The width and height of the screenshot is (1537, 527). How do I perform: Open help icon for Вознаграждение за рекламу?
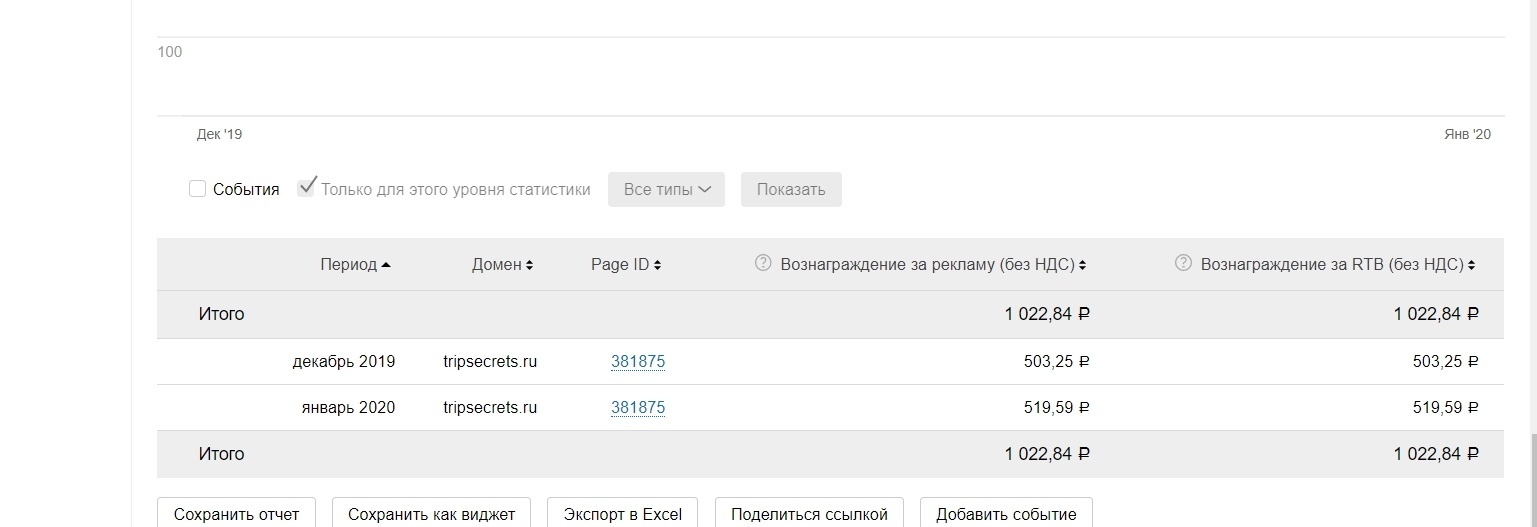[x=763, y=264]
